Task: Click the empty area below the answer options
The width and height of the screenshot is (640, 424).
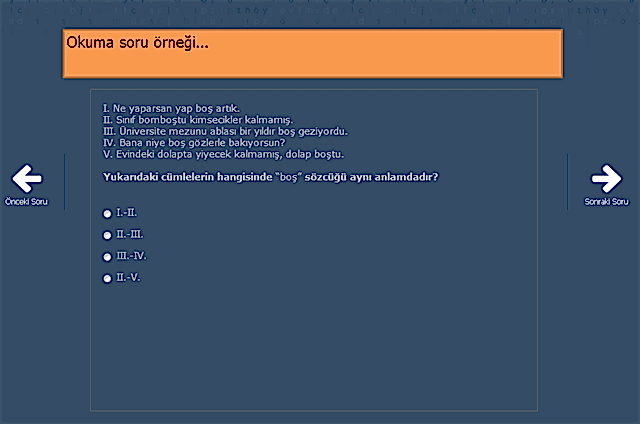Action: point(313,350)
